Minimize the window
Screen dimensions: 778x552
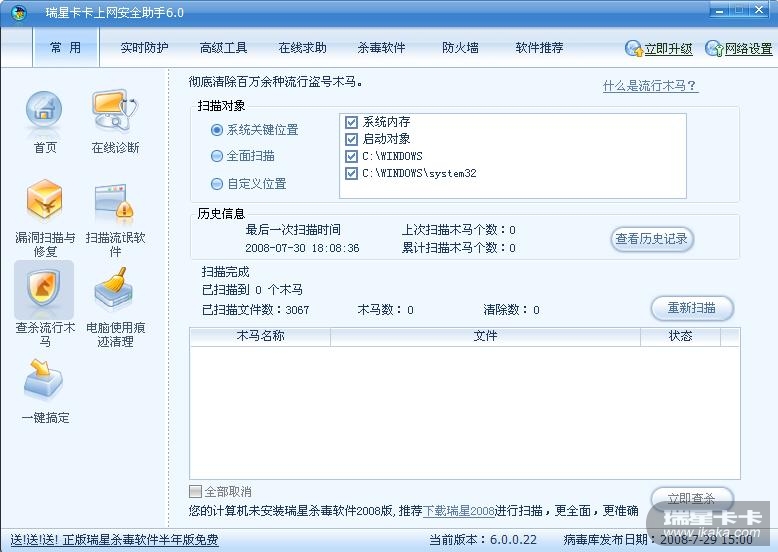[x=720, y=9]
